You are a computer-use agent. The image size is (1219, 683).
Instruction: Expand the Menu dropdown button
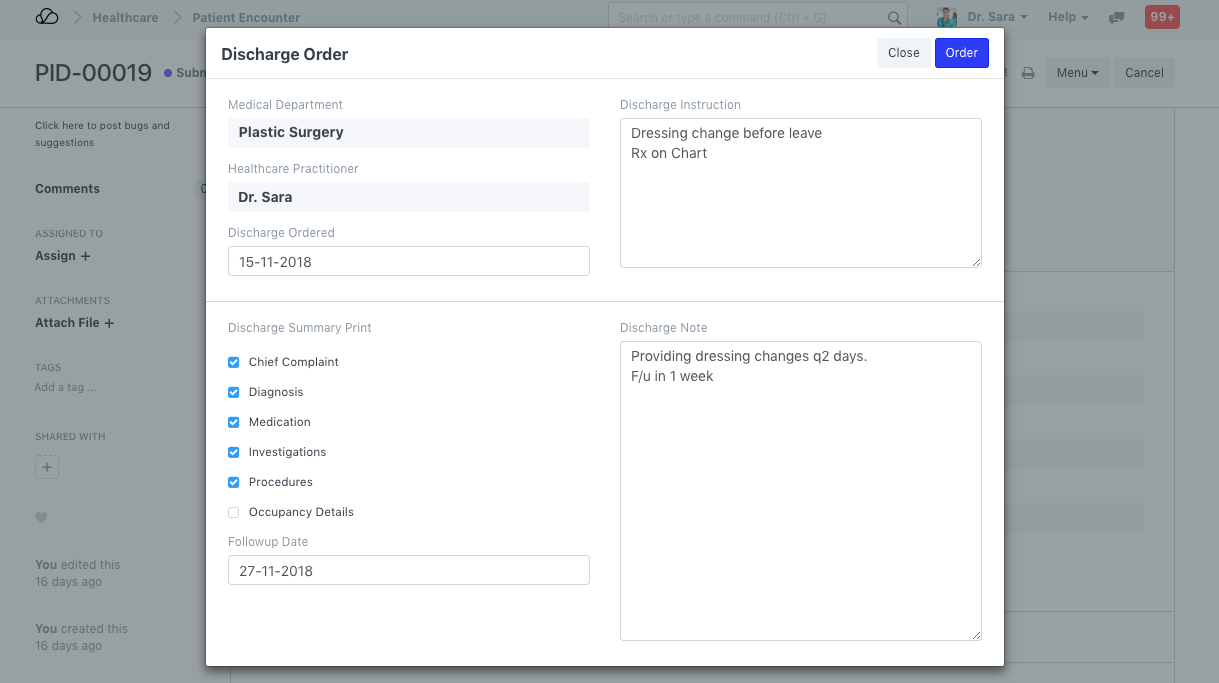[1077, 73]
